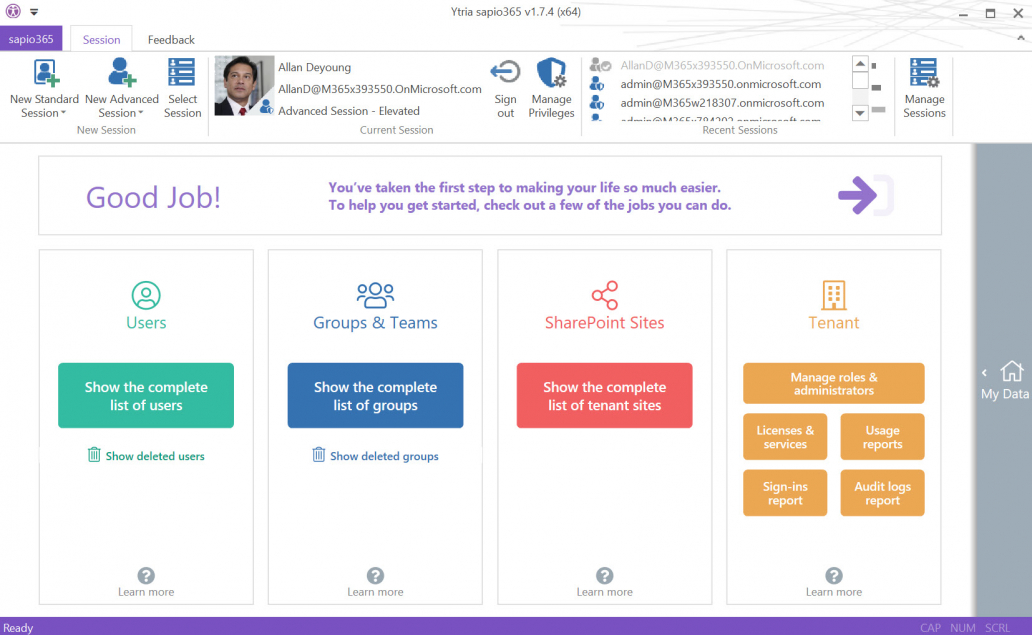The image size is (1032, 635).
Task: Click the NUM indicator in status bar
Action: pos(963,628)
